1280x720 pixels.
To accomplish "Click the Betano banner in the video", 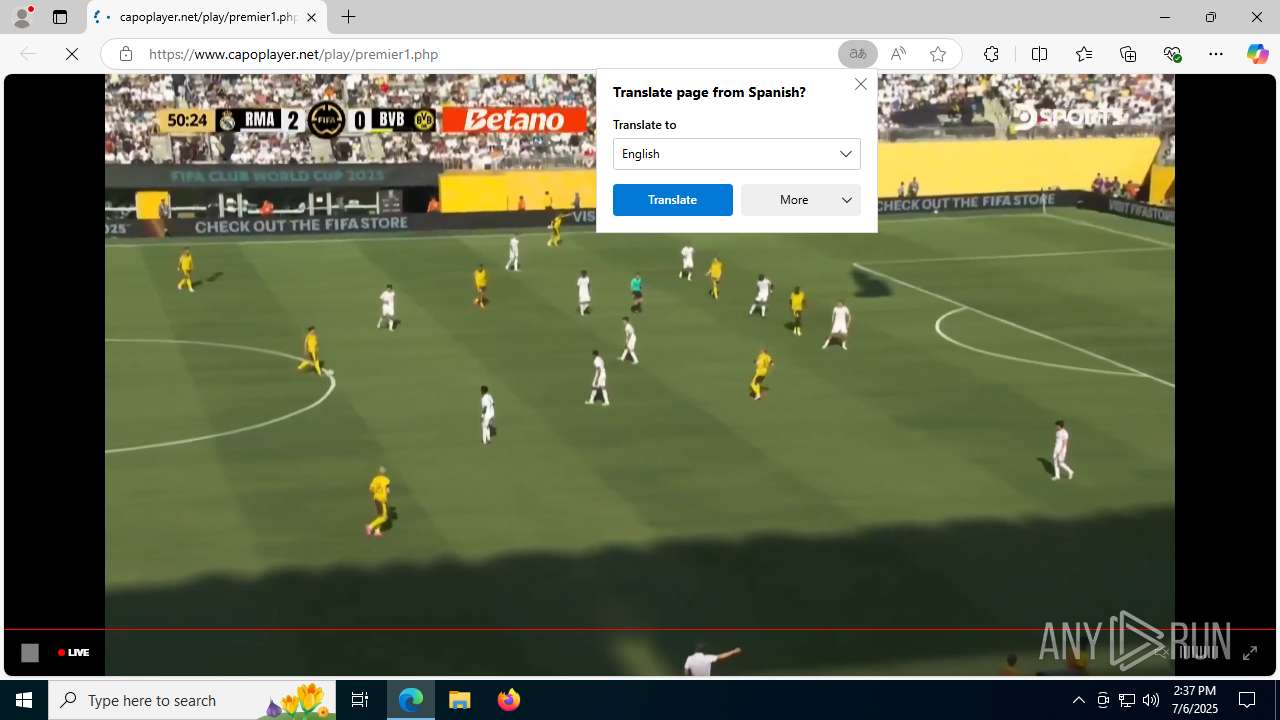I will pos(514,120).
